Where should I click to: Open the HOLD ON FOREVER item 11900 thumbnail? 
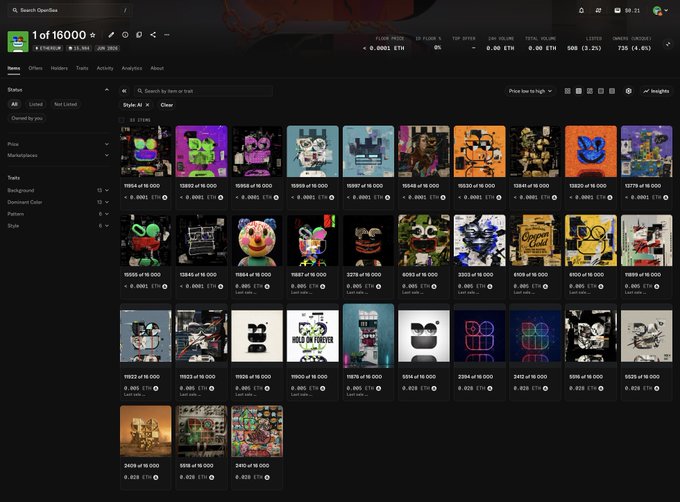point(313,336)
